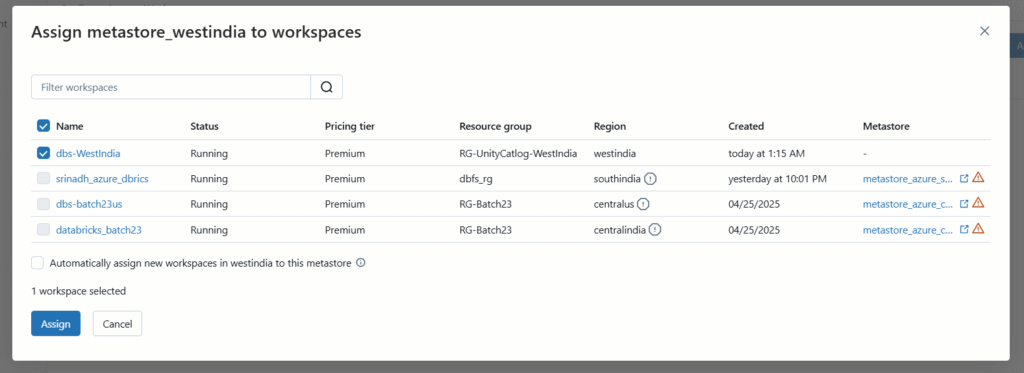Viewport: 1024px width, 373px height.
Task: Click the Pricing tier column header
Action: 349,127
